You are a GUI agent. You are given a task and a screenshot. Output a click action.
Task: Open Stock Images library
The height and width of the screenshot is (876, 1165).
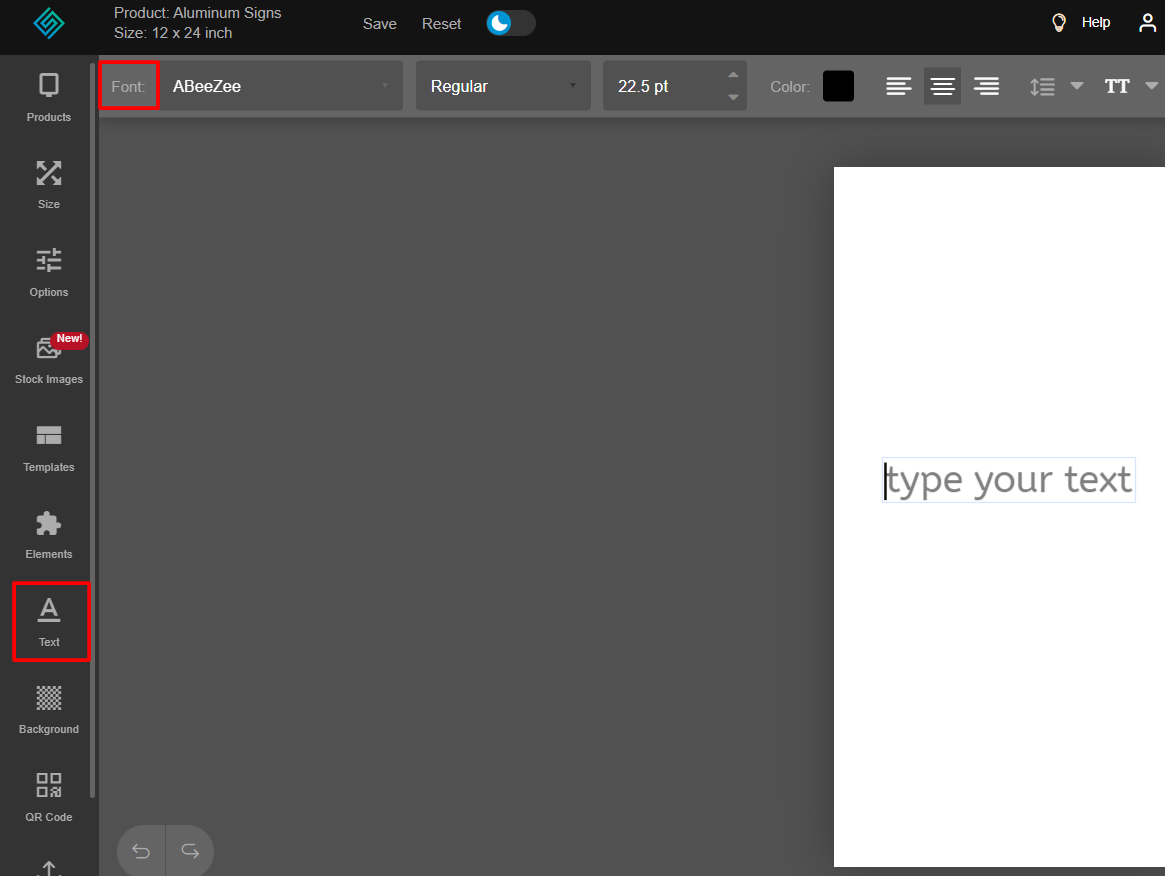[48, 359]
